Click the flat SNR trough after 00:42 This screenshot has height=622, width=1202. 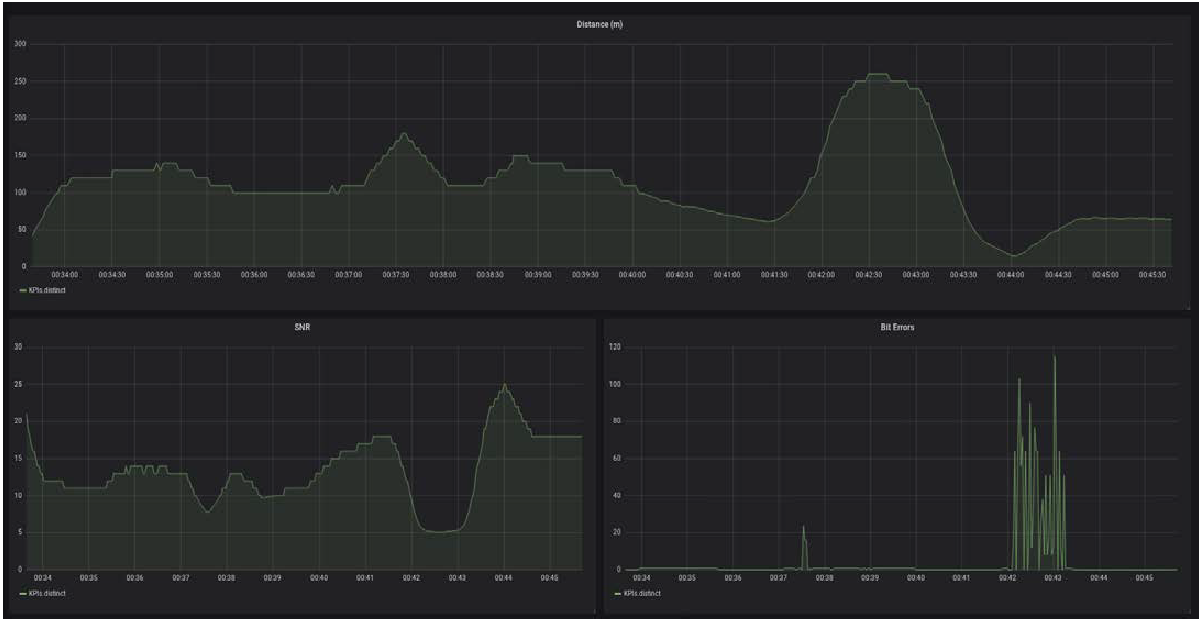[x=440, y=531]
